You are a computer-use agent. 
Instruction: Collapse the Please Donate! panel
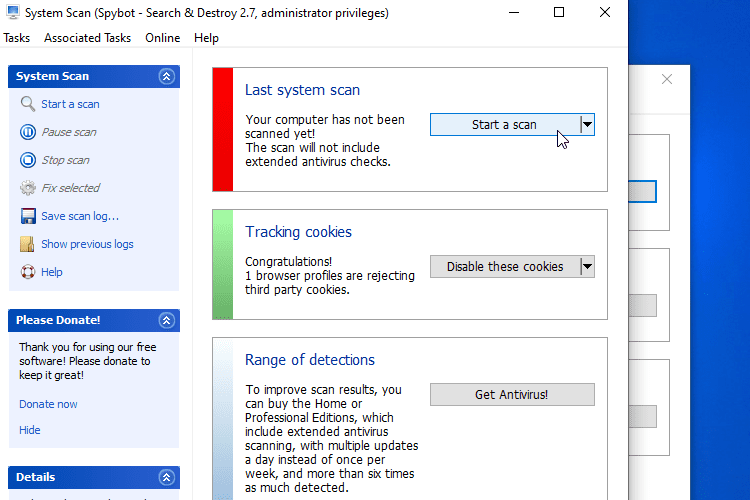point(166,320)
